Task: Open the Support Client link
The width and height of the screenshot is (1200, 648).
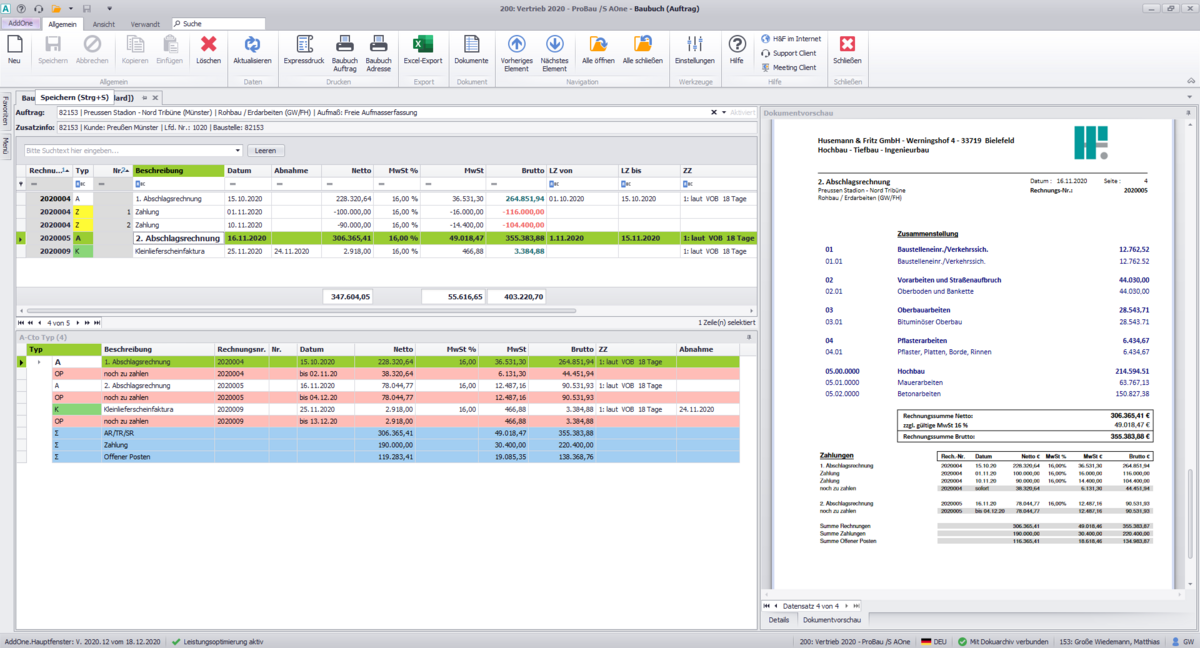Action: pyautogui.click(x=794, y=53)
